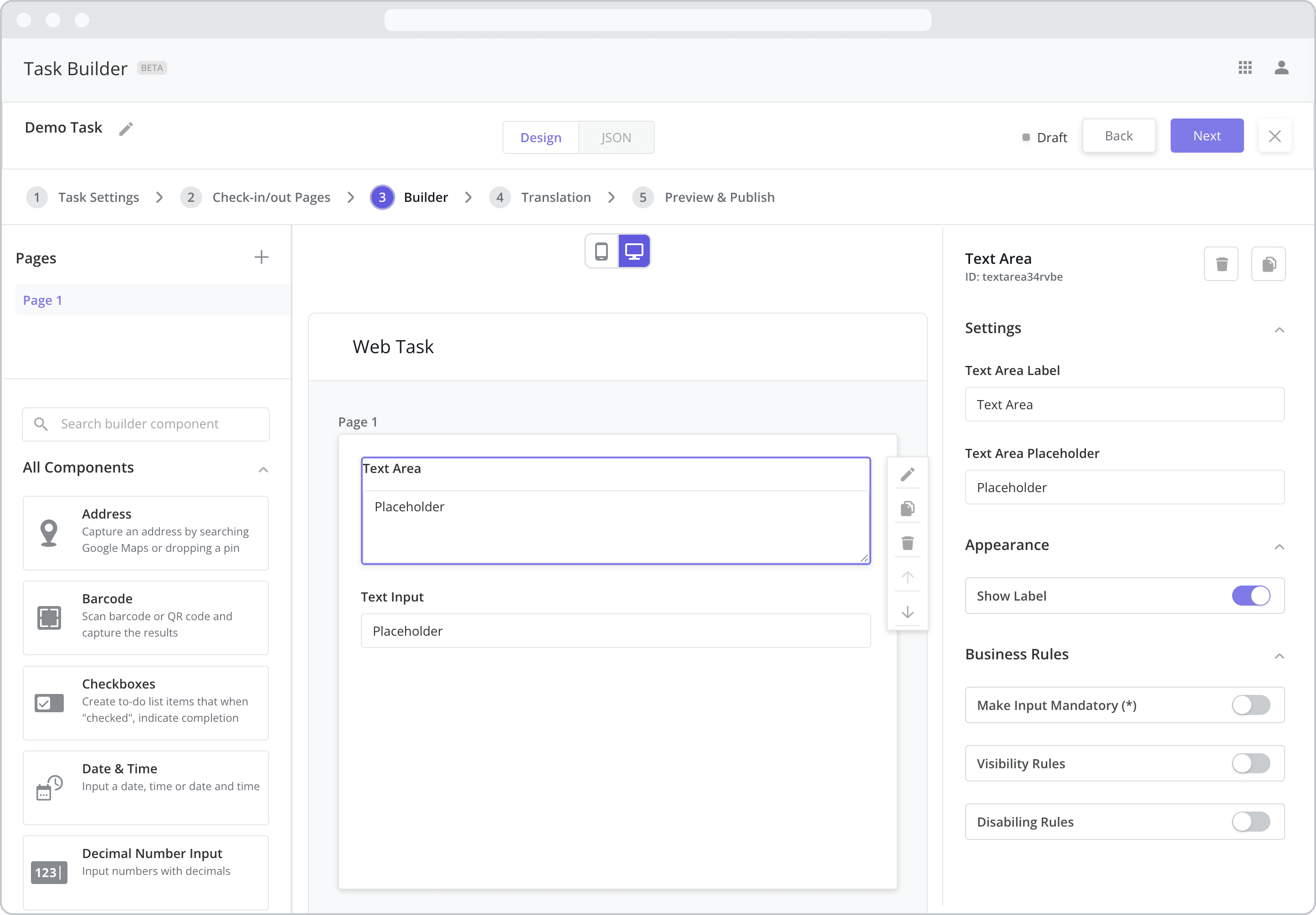This screenshot has height=915, width=1316.
Task: Click the Date & Time component title
Action: [x=119, y=769]
